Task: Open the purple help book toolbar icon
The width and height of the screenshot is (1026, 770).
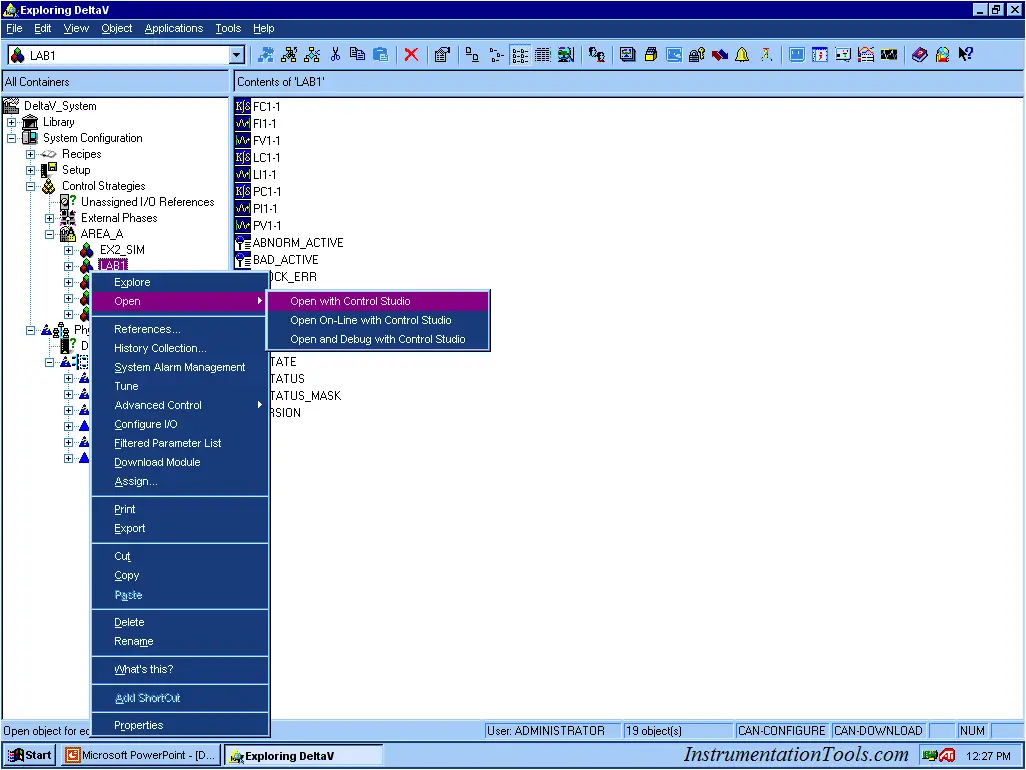Action: coord(919,55)
